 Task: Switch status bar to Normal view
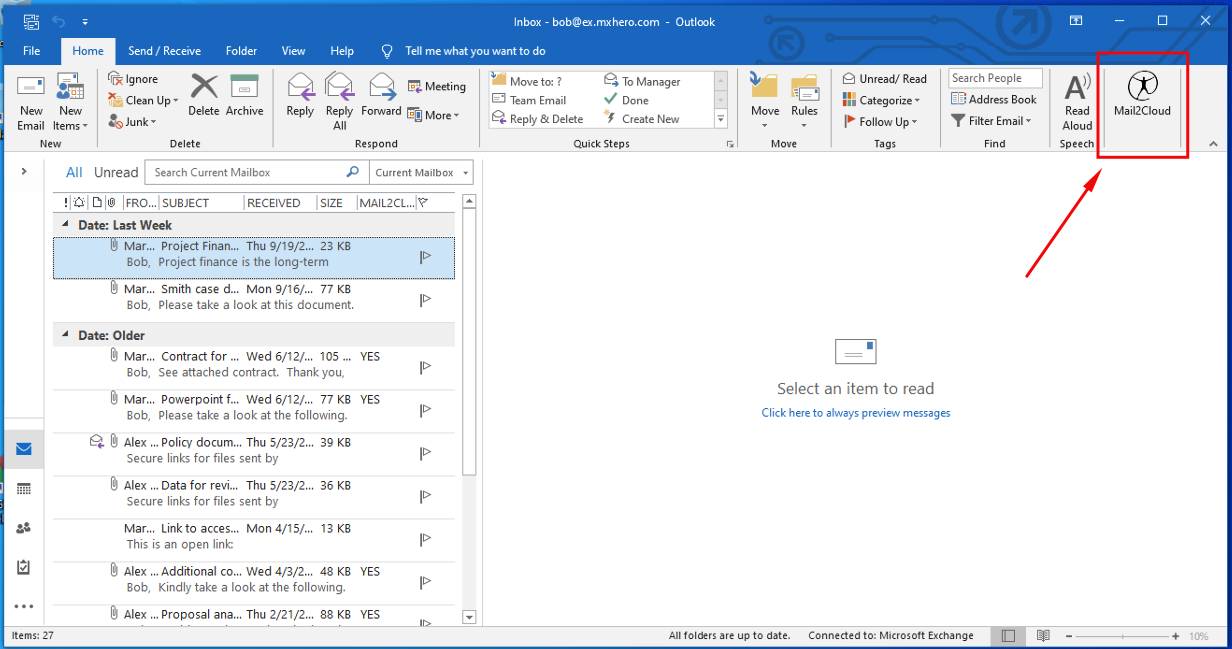coord(1008,636)
